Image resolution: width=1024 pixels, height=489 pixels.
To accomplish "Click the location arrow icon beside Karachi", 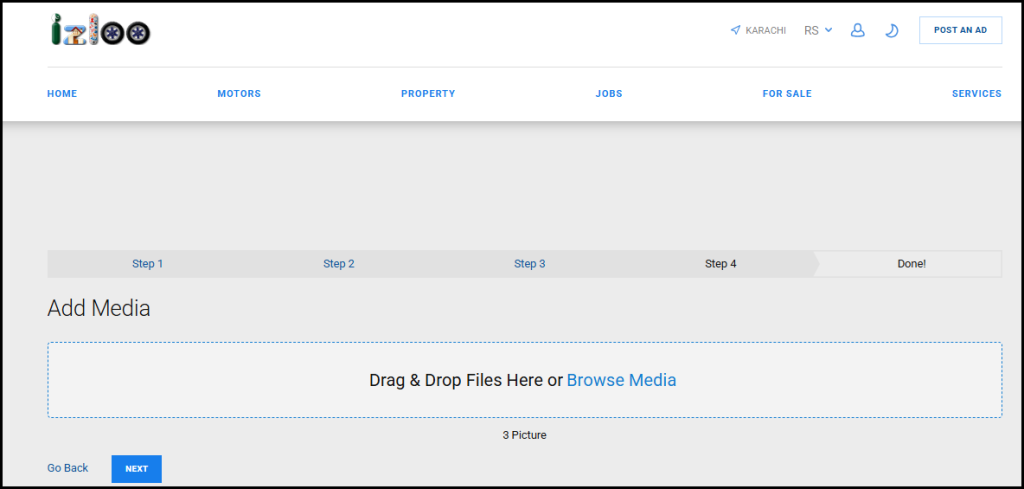I will [x=735, y=31].
